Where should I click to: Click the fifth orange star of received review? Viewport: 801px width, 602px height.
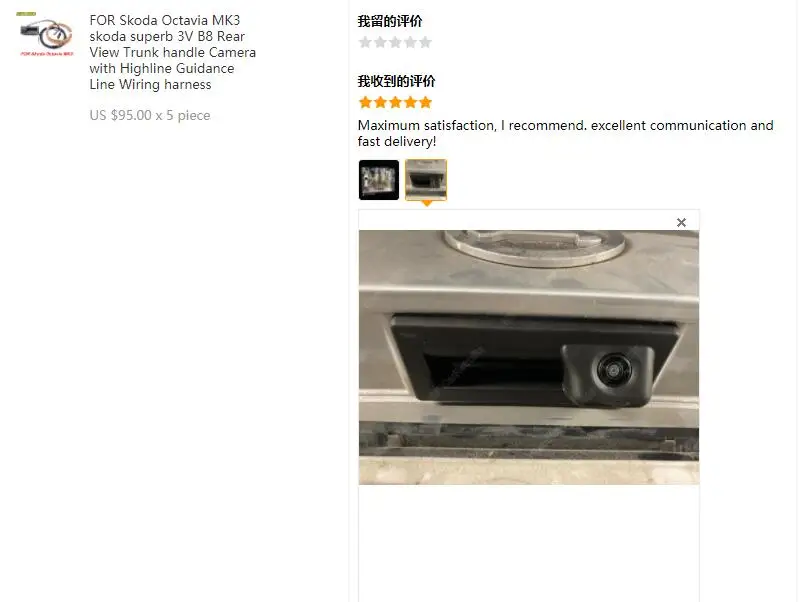[426, 103]
